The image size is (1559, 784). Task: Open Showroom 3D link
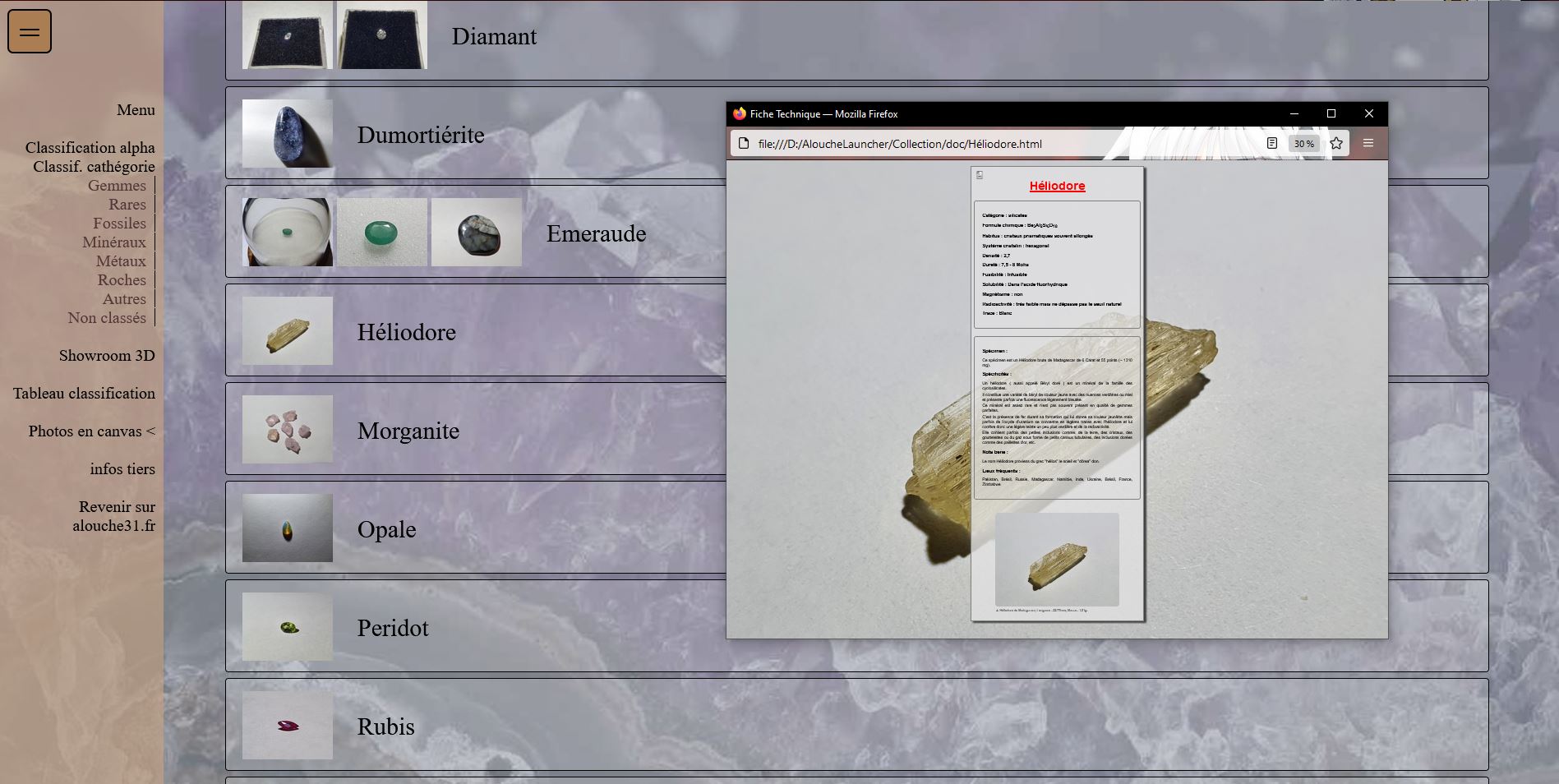point(107,356)
